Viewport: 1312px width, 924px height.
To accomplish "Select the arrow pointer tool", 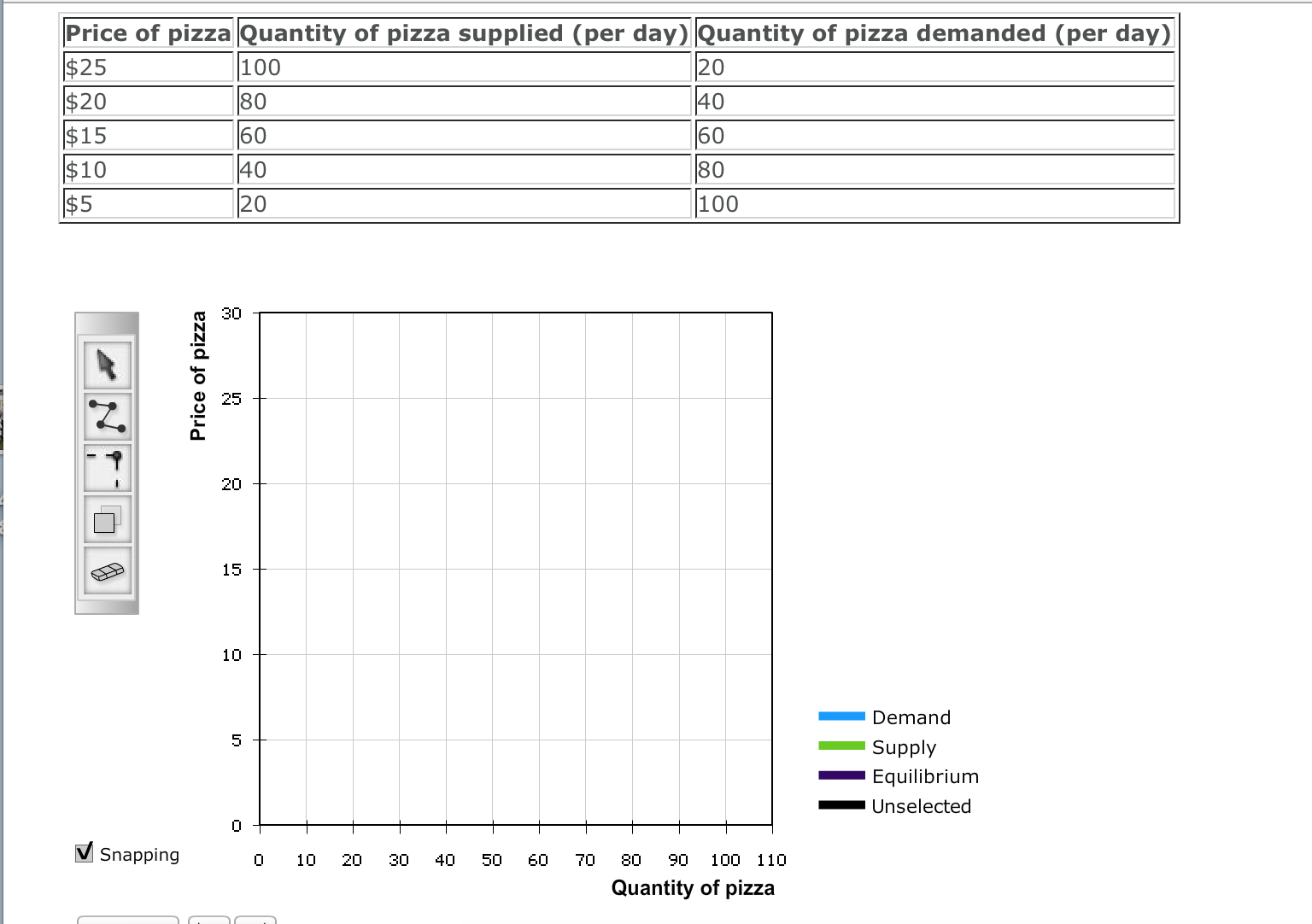I will pyautogui.click(x=108, y=365).
